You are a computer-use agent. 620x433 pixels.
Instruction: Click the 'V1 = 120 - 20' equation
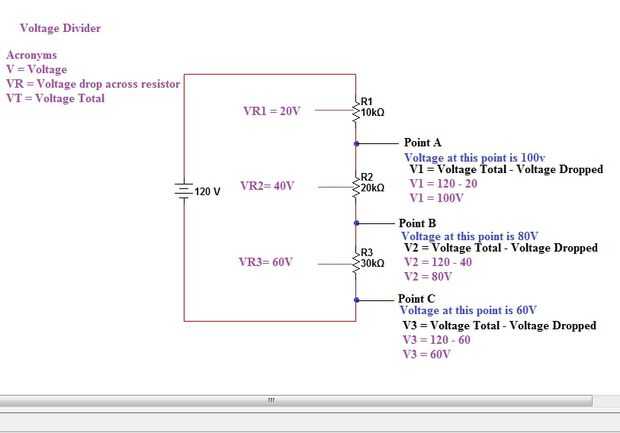tap(444, 183)
